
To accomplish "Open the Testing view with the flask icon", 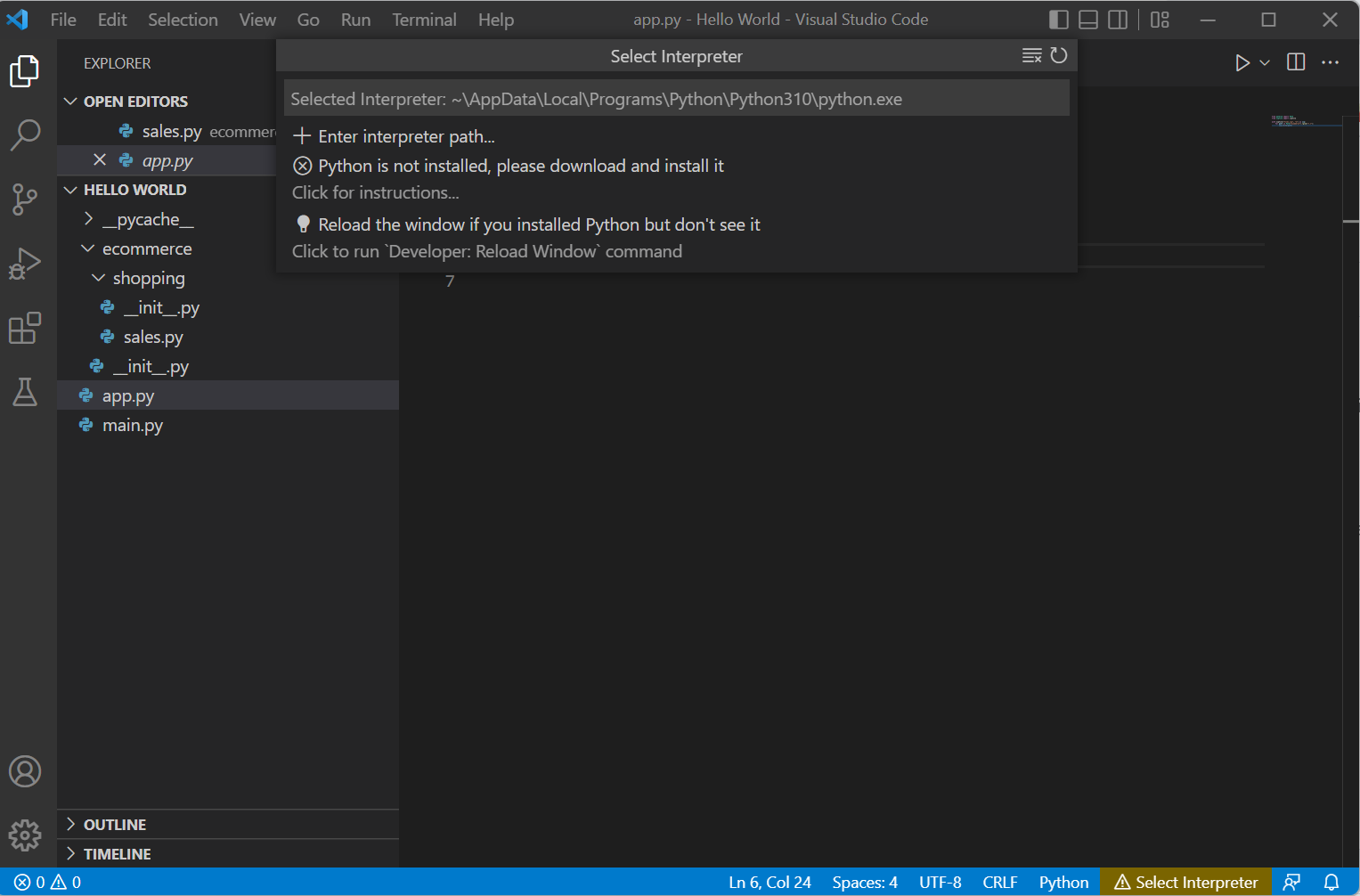I will (x=26, y=392).
